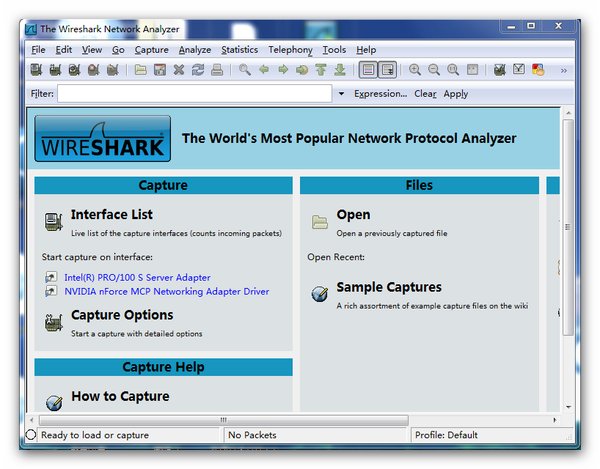Click the Zoom Out toolbar icon
Viewport: 600px width, 469px height.
434,70
